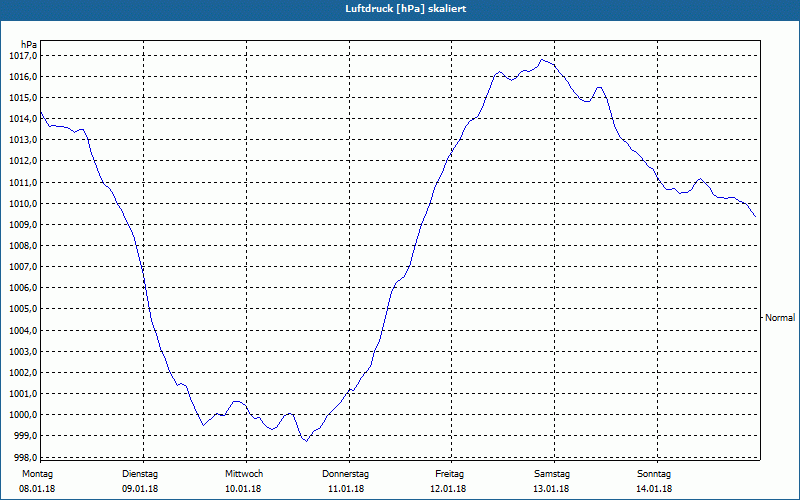
Task: Click the 'Montag' day label
Action: (x=37, y=474)
